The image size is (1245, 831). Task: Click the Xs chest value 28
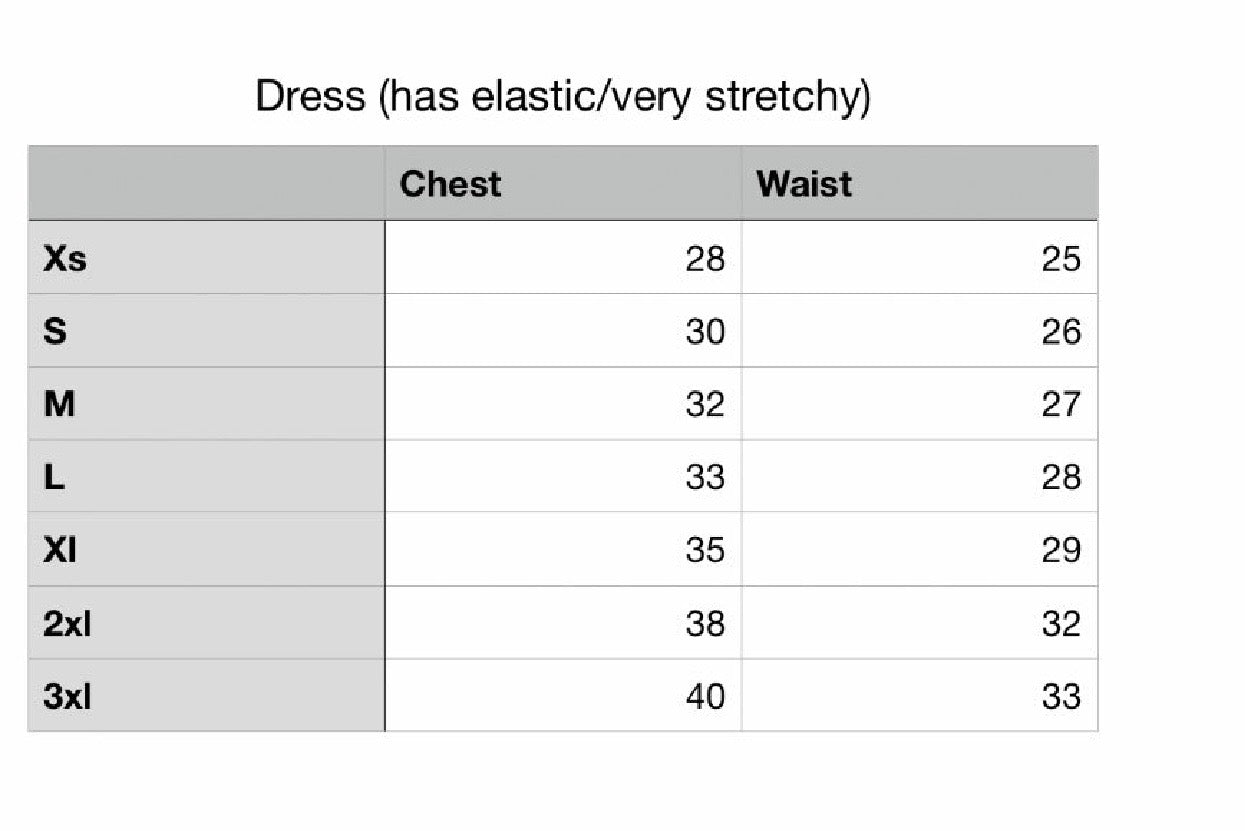[x=704, y=259]
